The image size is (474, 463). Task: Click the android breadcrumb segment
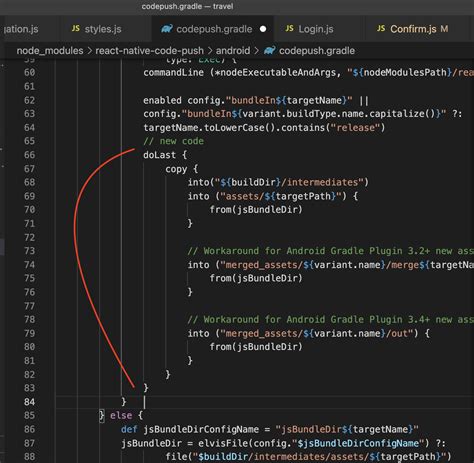(x=233, y=51)
